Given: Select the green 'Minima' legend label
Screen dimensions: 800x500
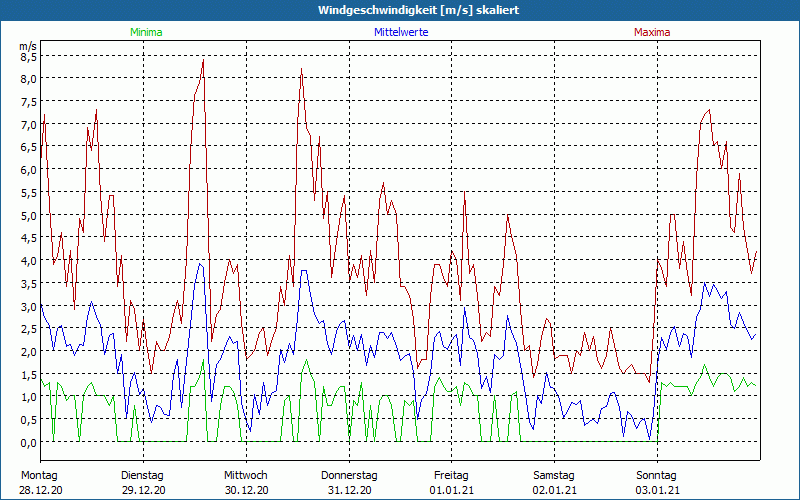Looking at the screenshot, I should pyautogui.click(x=146, y=32).
